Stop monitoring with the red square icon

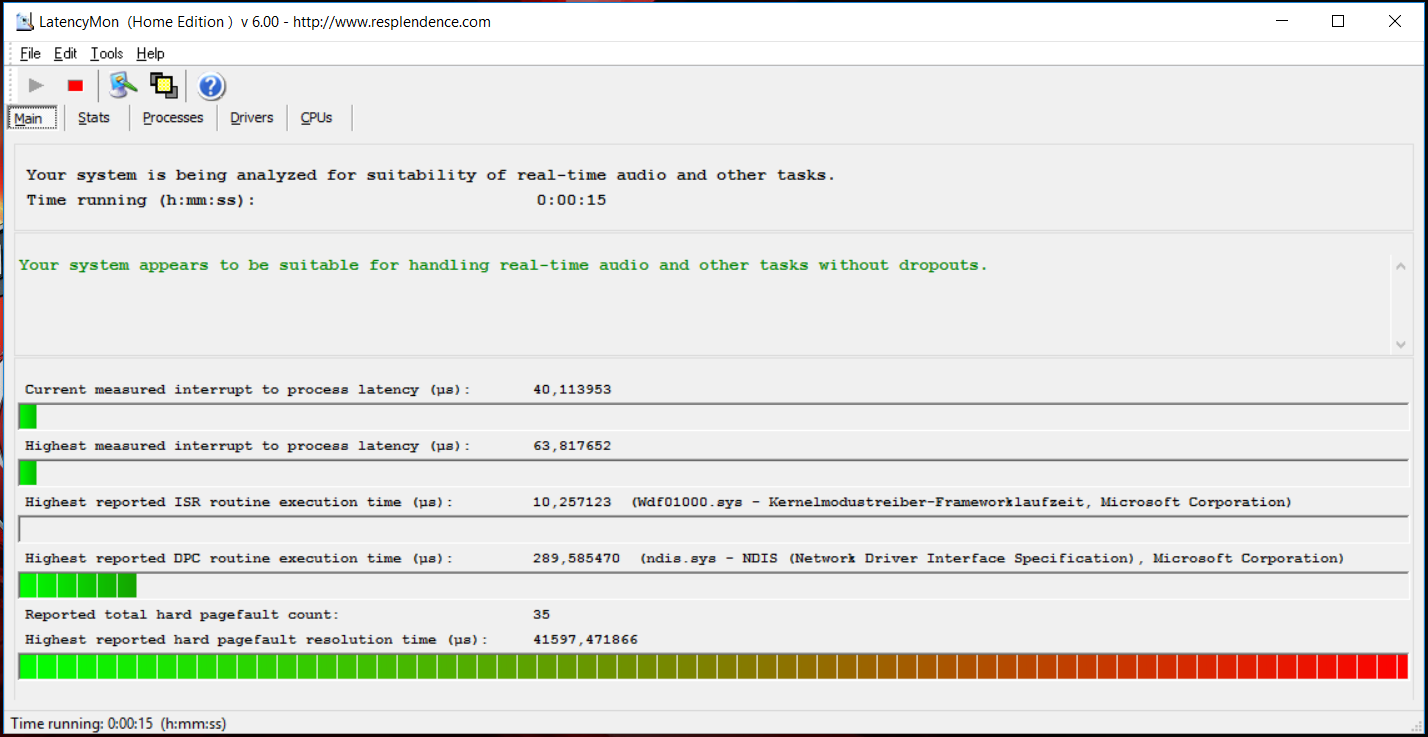point(75,86)
